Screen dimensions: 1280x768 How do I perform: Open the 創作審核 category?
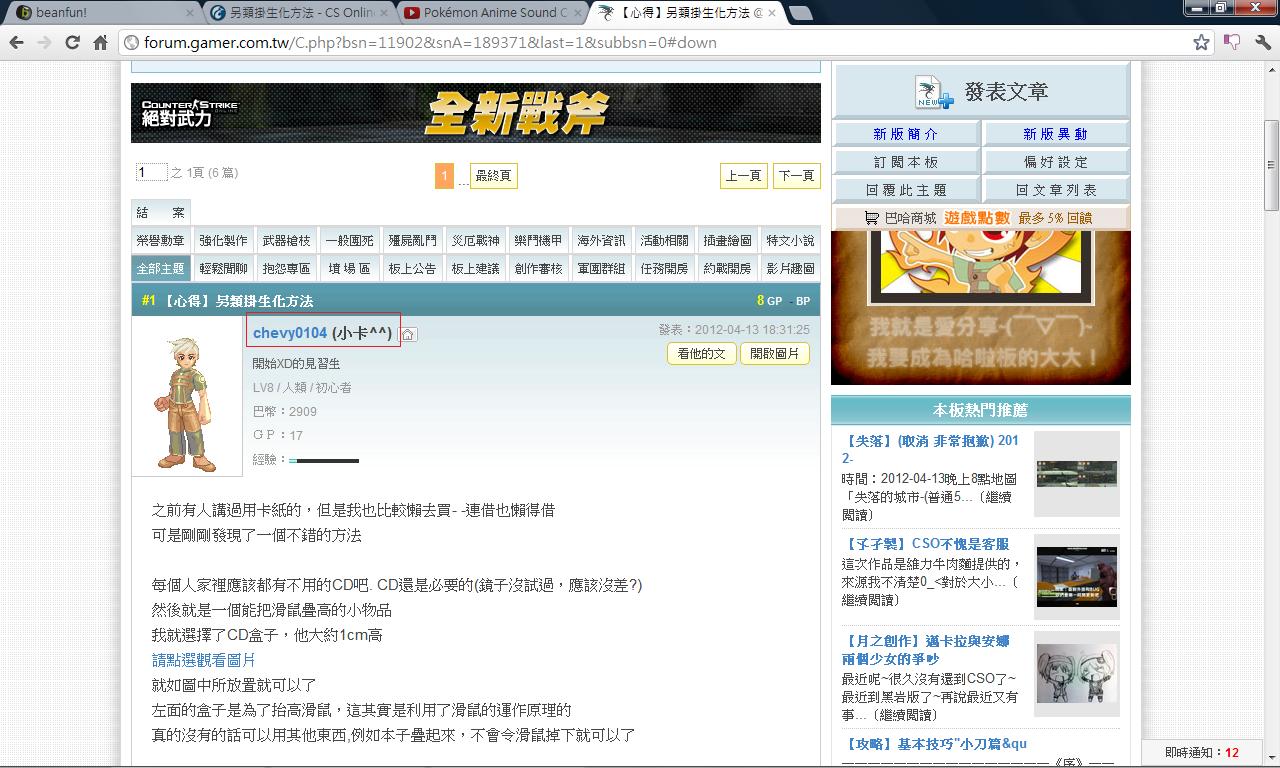[x=538, y=268]
